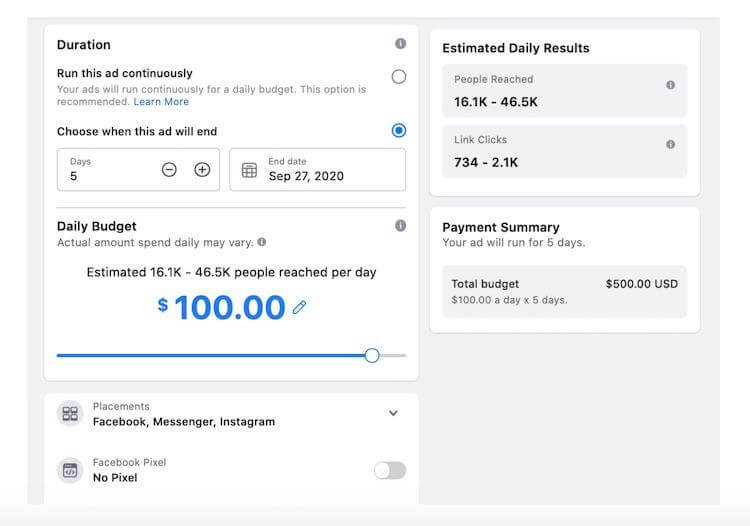750x526 pixels.
Task: Increase days with the plus button
Action: pos(202,170)
